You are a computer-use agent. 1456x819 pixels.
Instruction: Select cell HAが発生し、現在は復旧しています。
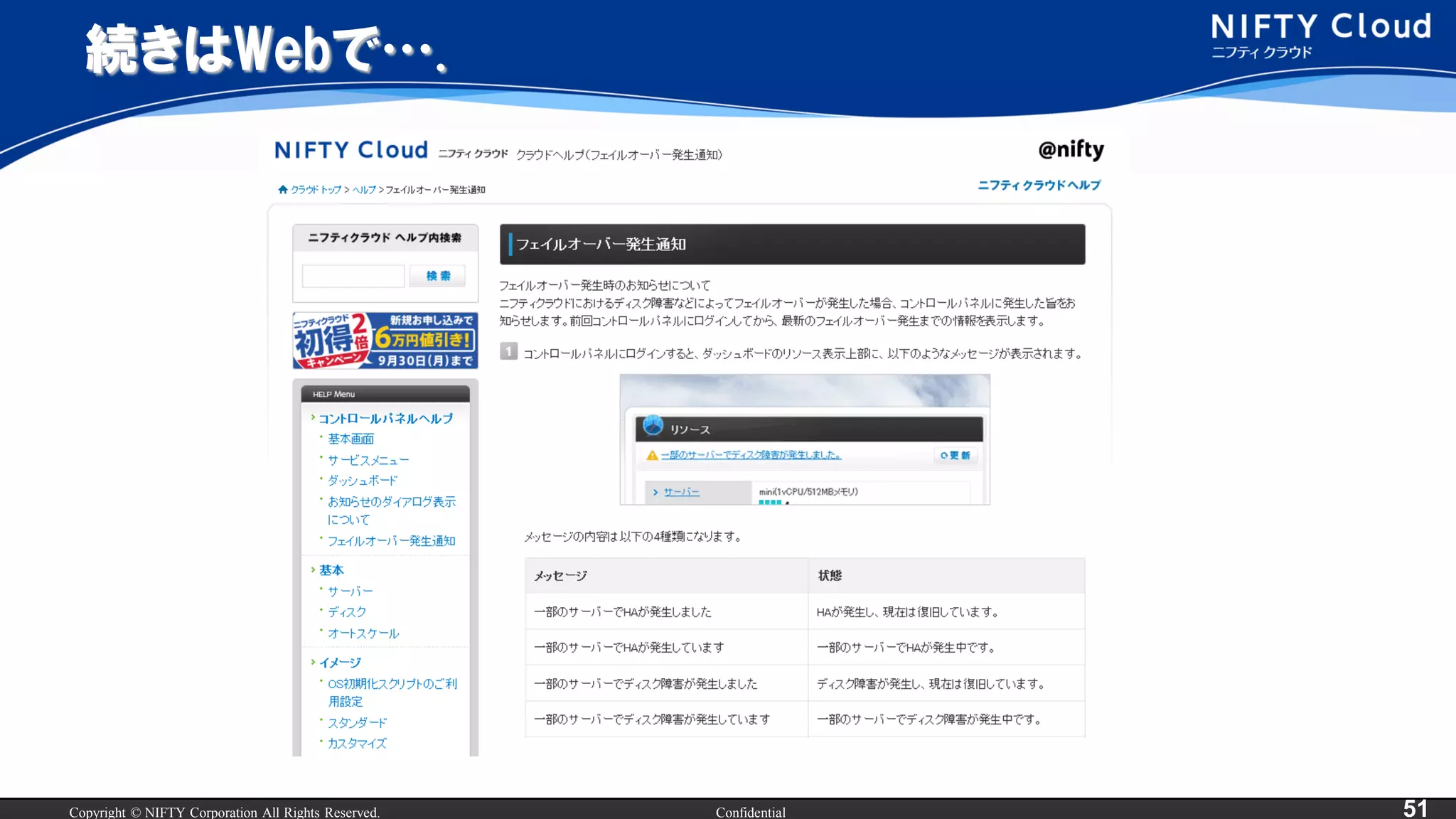pyautogui.click(x=946, y=612)
